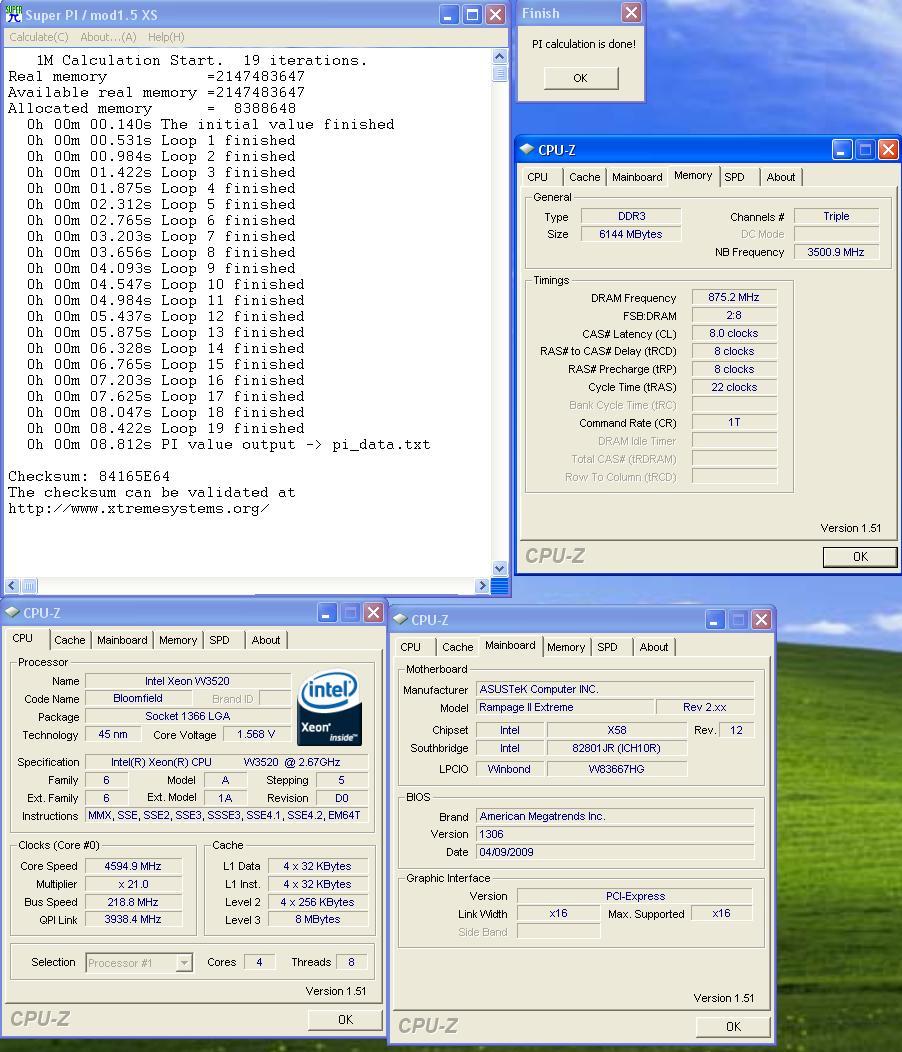Viewport: 902px width, 1052px height.
Task: Close the Finish dialog
Action: pos(631,13)
